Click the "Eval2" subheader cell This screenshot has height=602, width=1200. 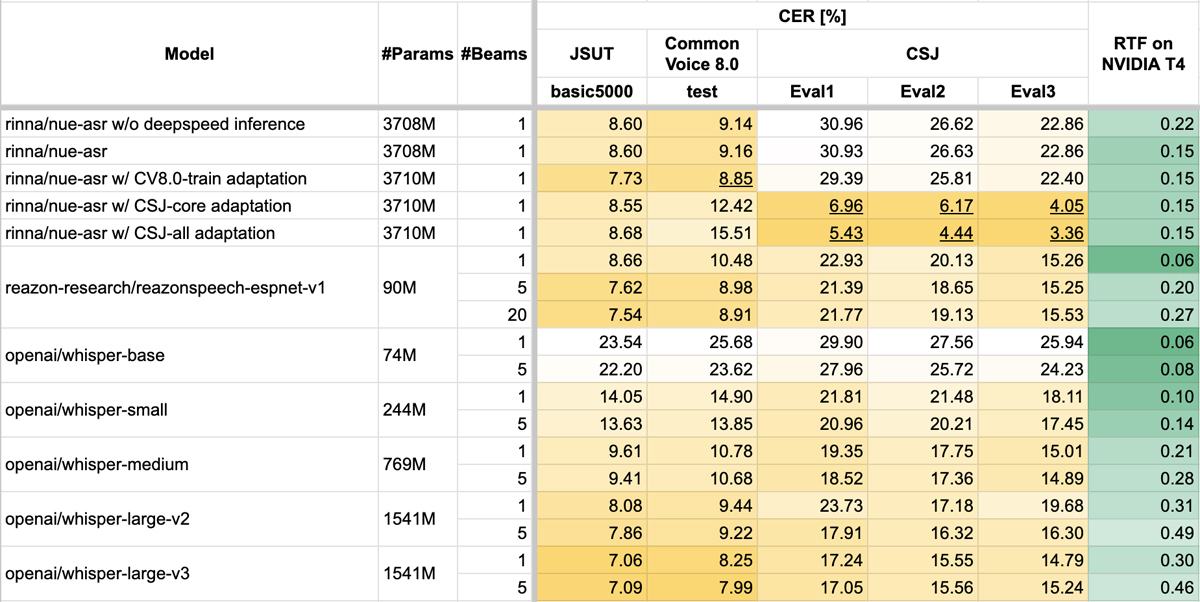[x=922, y=92]
